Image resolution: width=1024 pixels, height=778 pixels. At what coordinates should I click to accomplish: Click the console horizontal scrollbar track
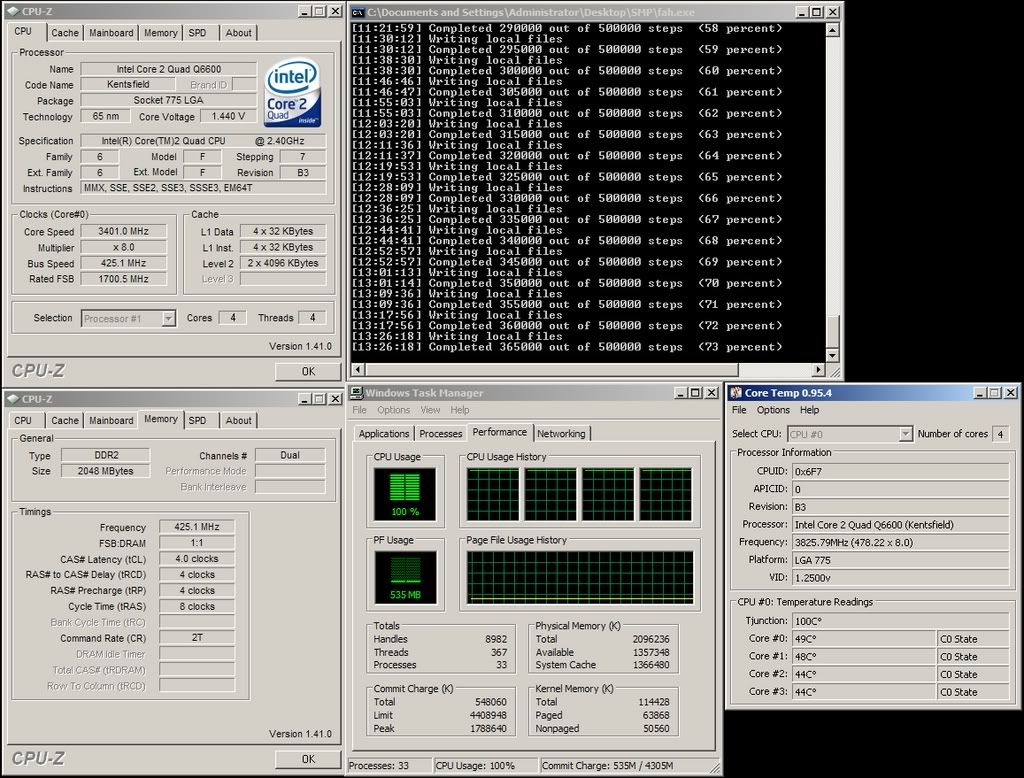[588, 370]
